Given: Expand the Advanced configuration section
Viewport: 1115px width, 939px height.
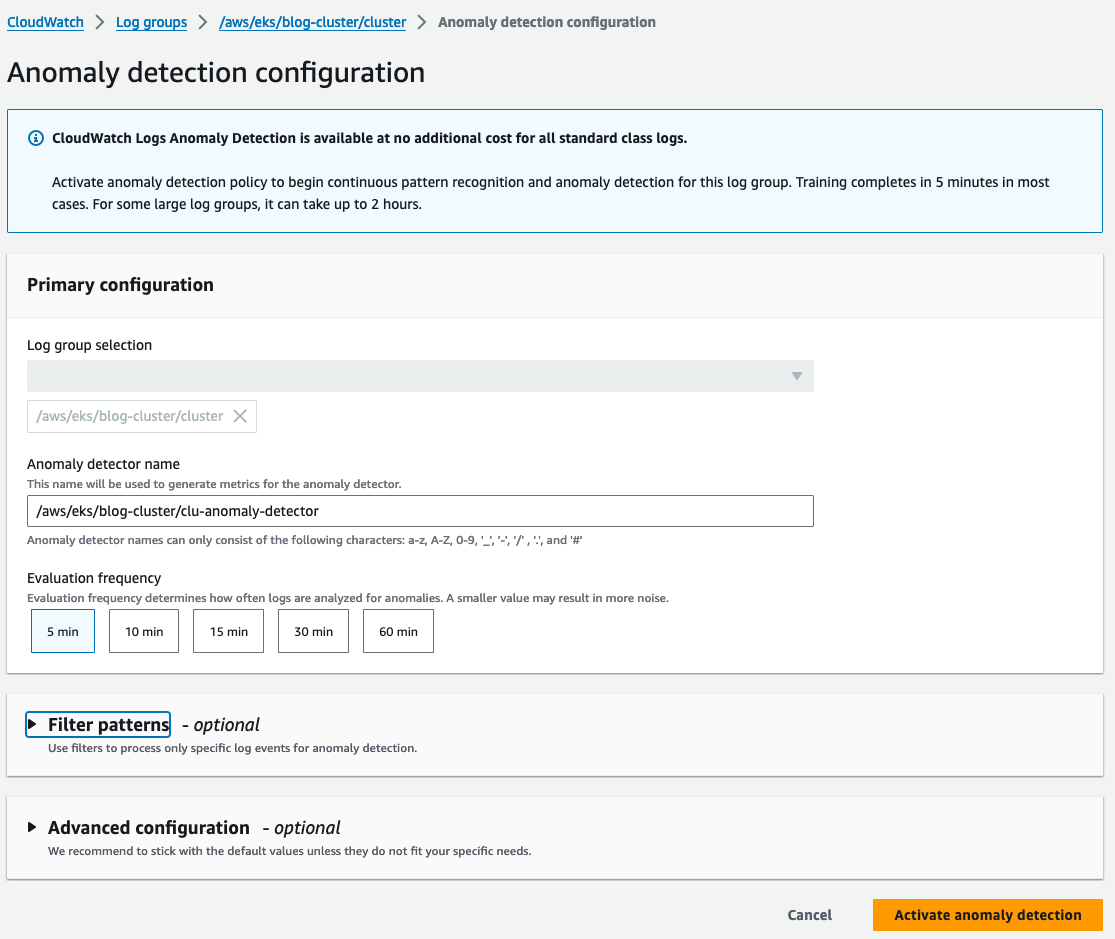Looking at the screenshot, I should [147, 827].
